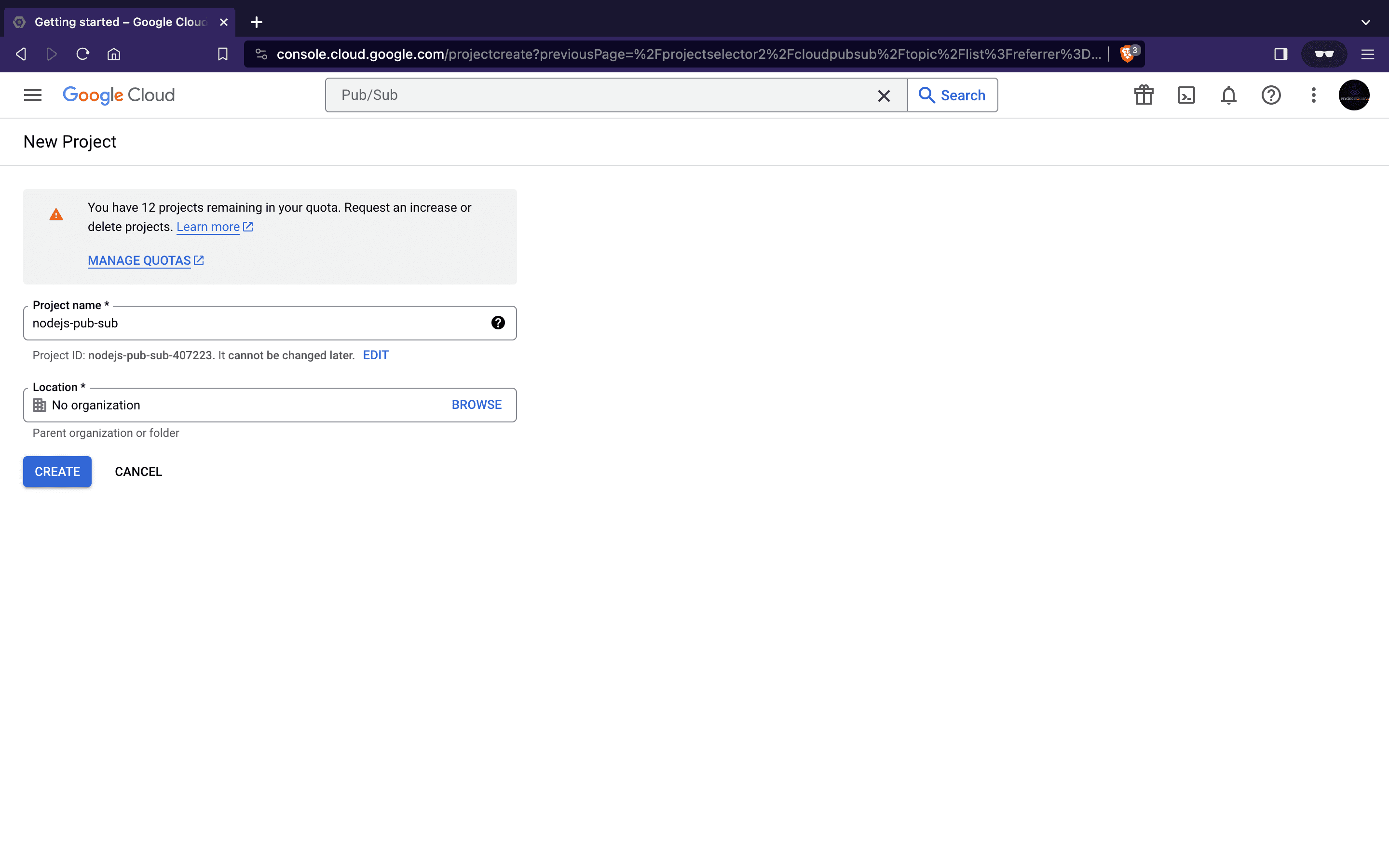Screen dimensions: 1389x868
Task: Click the help question mark icon
Action: pos(1271,94)
